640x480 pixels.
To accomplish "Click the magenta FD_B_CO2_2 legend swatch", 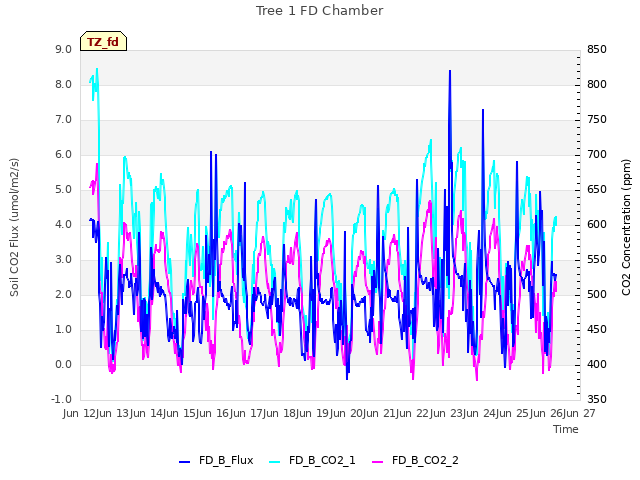I will 378,462.
